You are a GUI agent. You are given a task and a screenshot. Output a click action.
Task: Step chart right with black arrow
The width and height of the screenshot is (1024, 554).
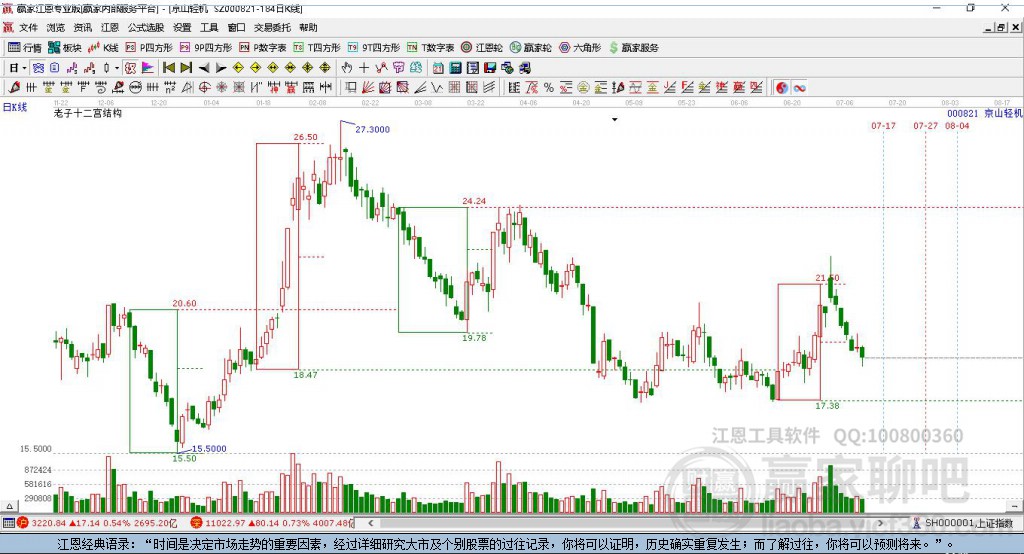(221, 68)
